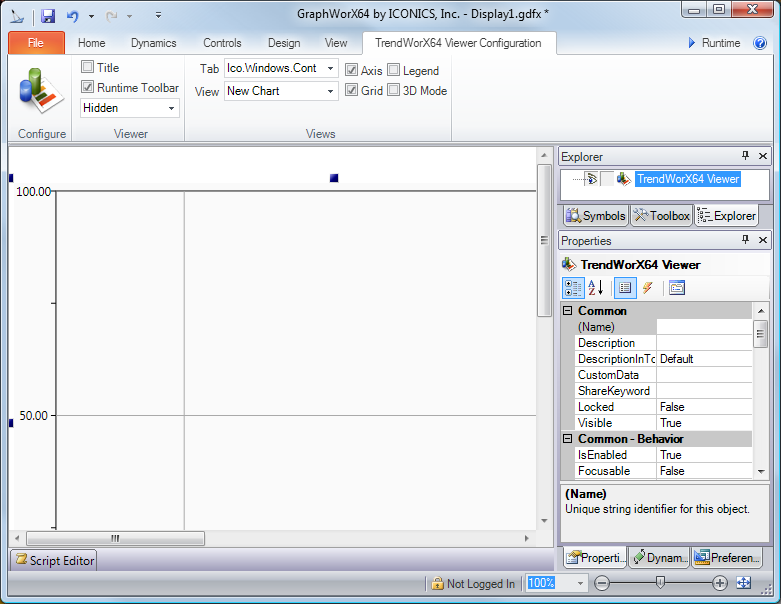Pin the Properties panel
781x604 pixels.
745,240
